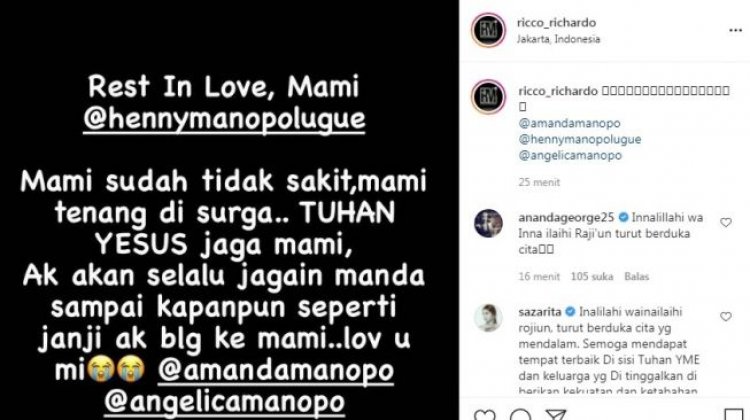Open the sazarita username link
This screenshot has width=750, height=420.
tap(540, 312)
